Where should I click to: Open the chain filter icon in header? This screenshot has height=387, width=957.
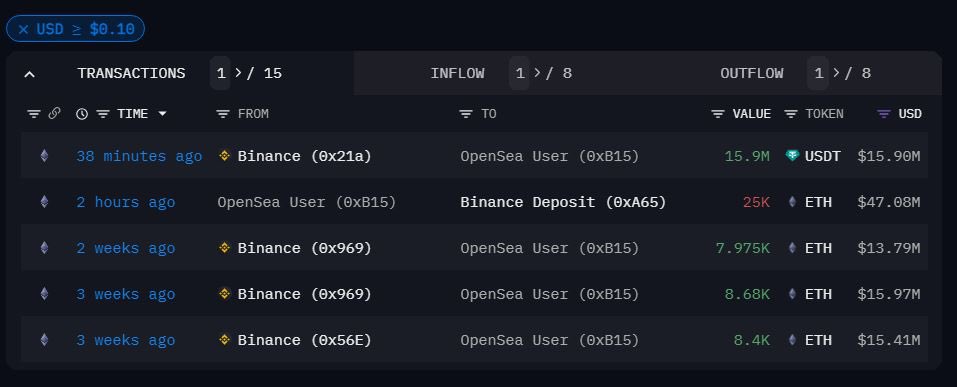point(34,114)
